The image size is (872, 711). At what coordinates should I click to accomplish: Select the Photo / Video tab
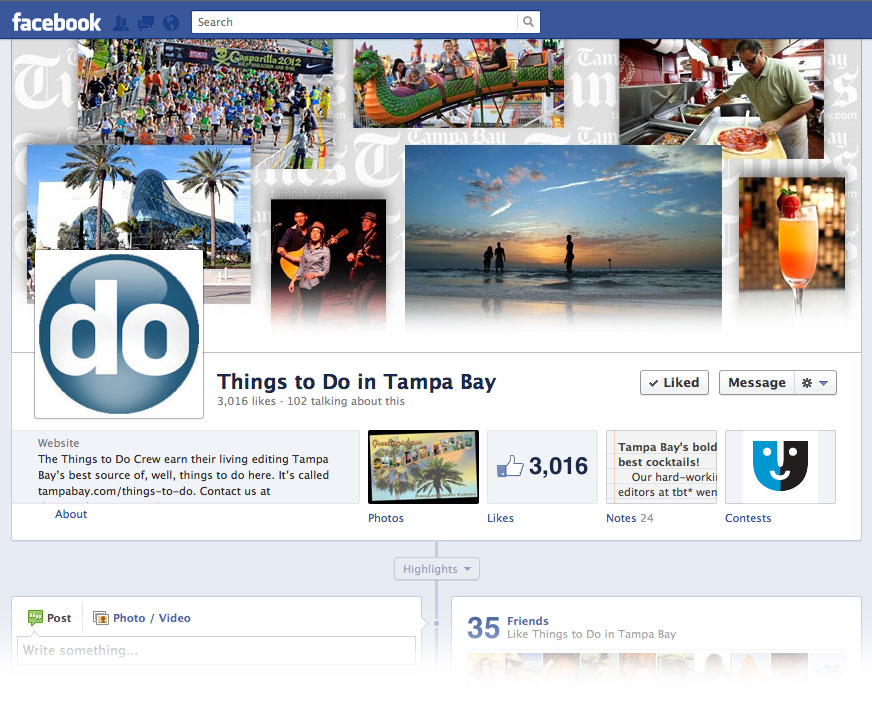coord(142,618)
